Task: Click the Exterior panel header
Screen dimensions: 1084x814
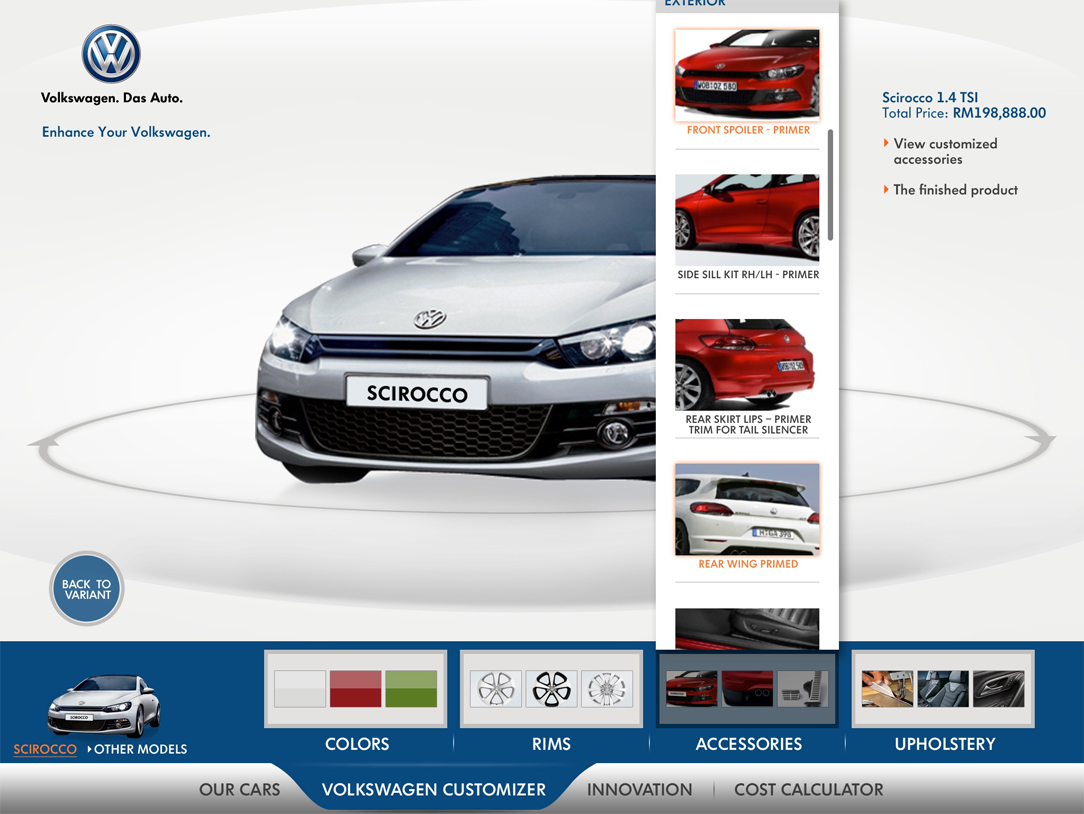Action: [x=747, y=5]
